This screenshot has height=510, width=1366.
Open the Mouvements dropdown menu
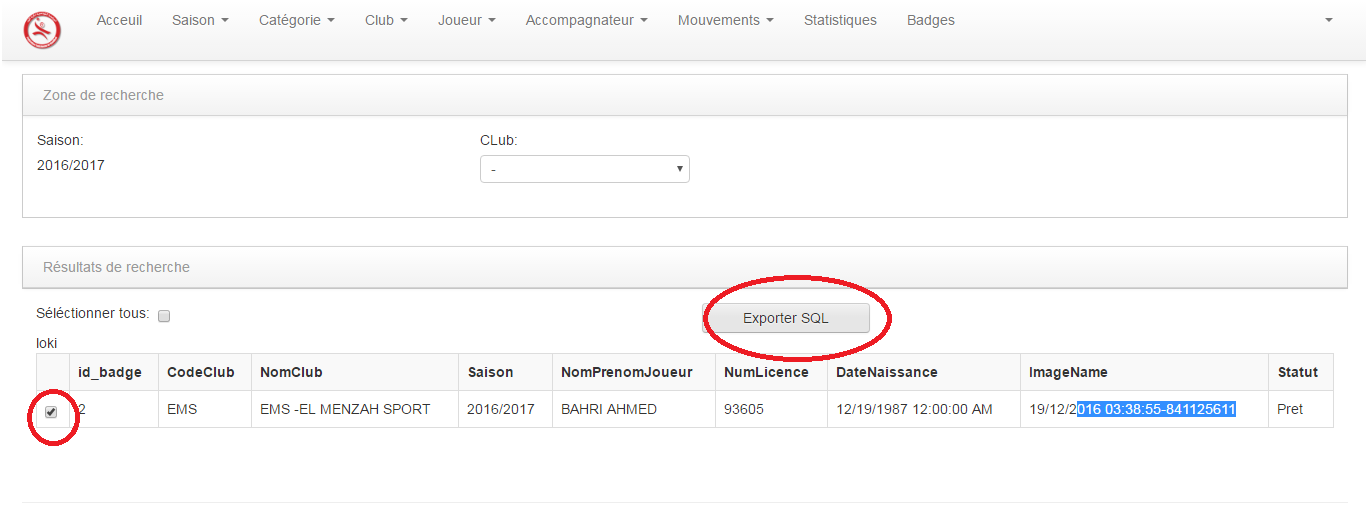tap(725, 20)
